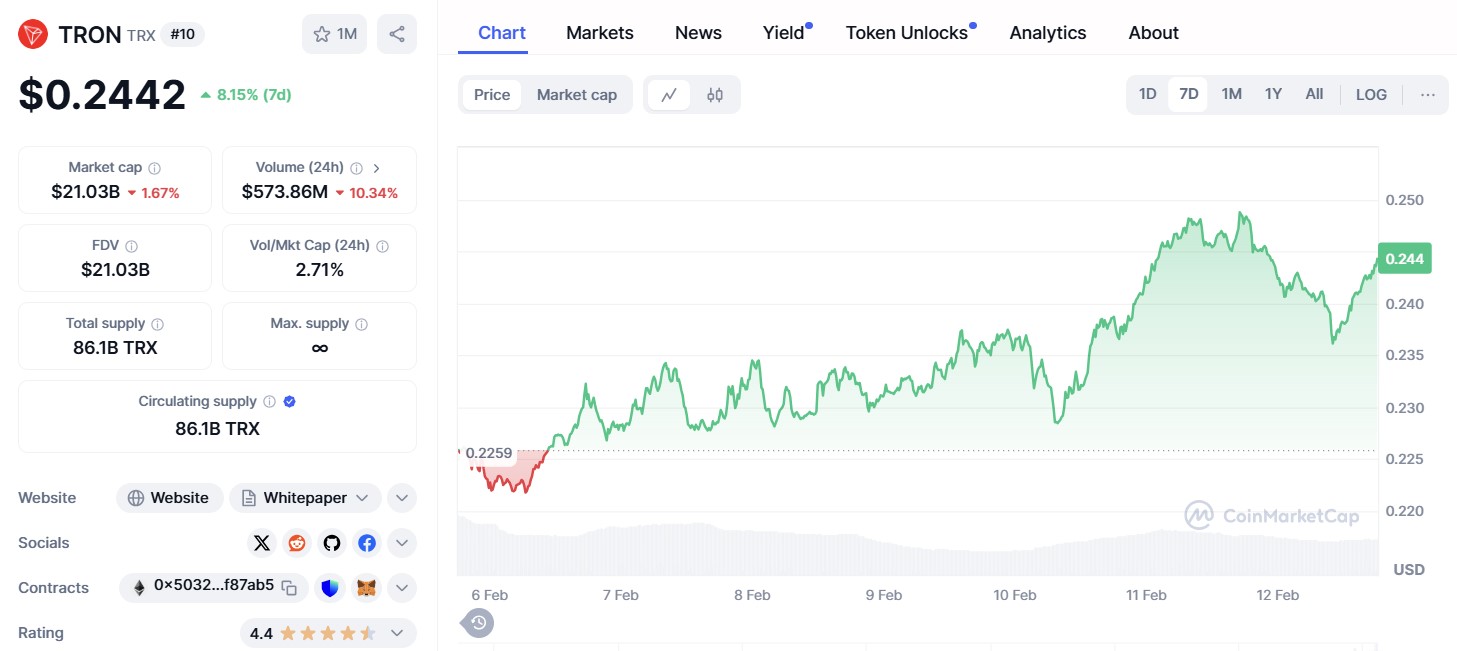Switch chart to candlestick view

tap(714, 94)
